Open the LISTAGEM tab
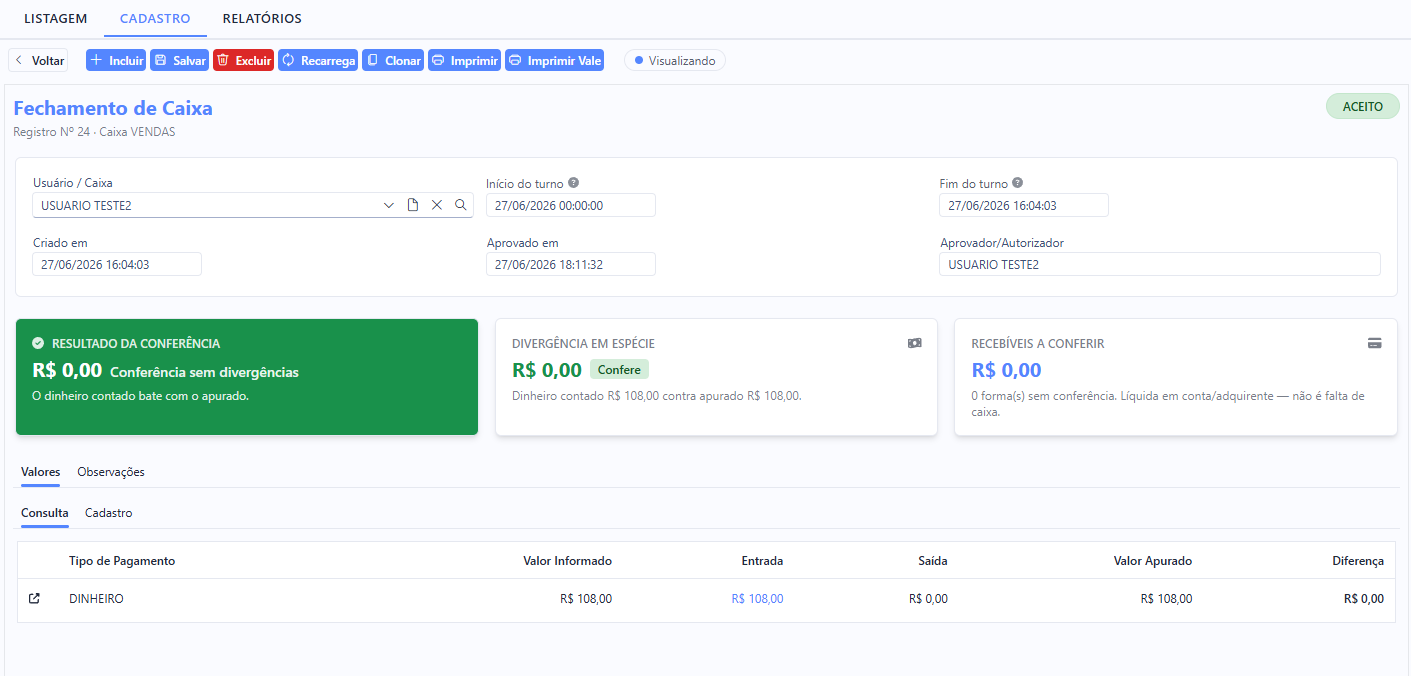This screenshot has width=1411, height=676. tap(56, 19)
